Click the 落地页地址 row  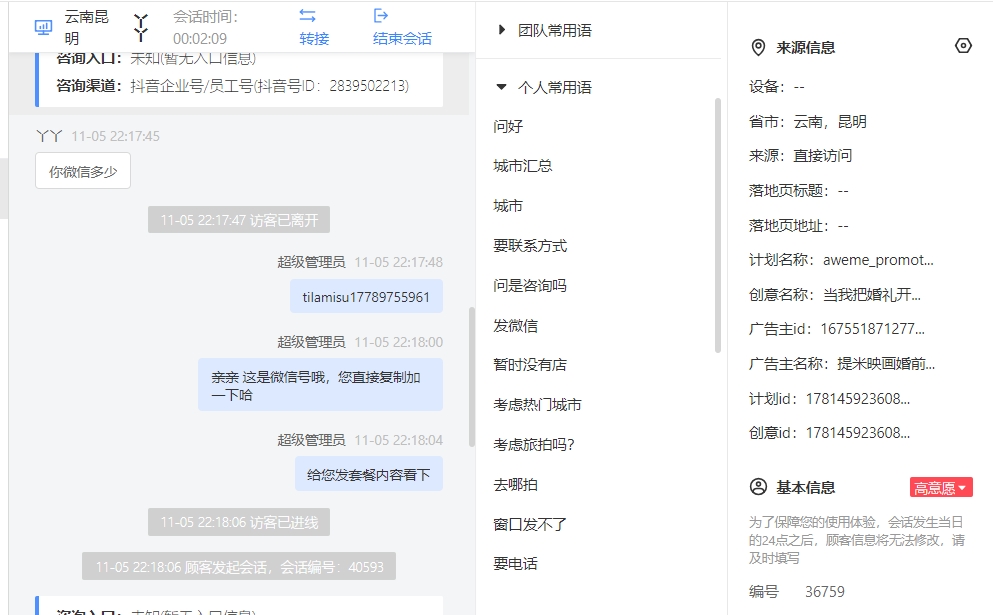(799, 225)
